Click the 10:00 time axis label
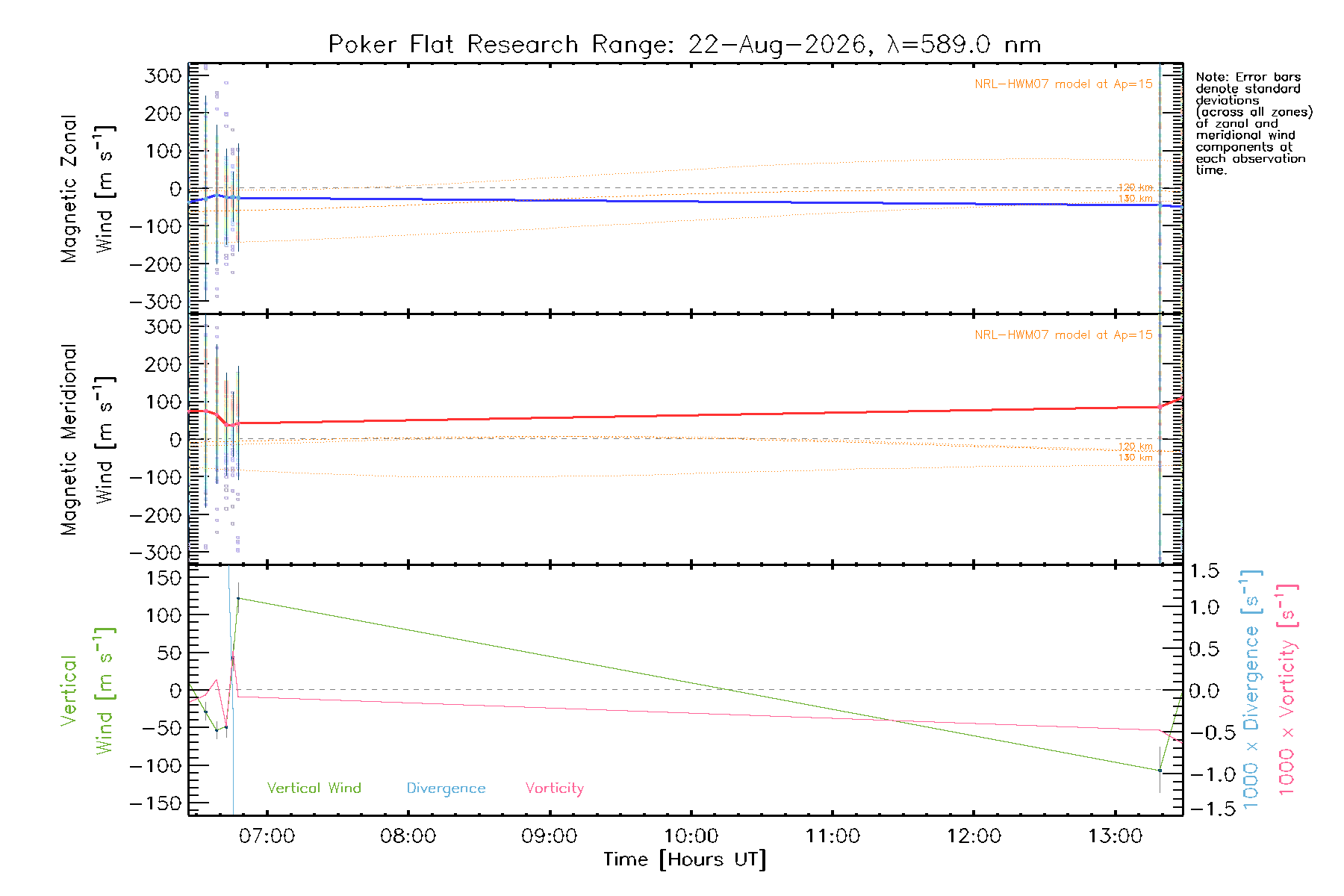Screen dimensions: 1344x896 point(691,836)
